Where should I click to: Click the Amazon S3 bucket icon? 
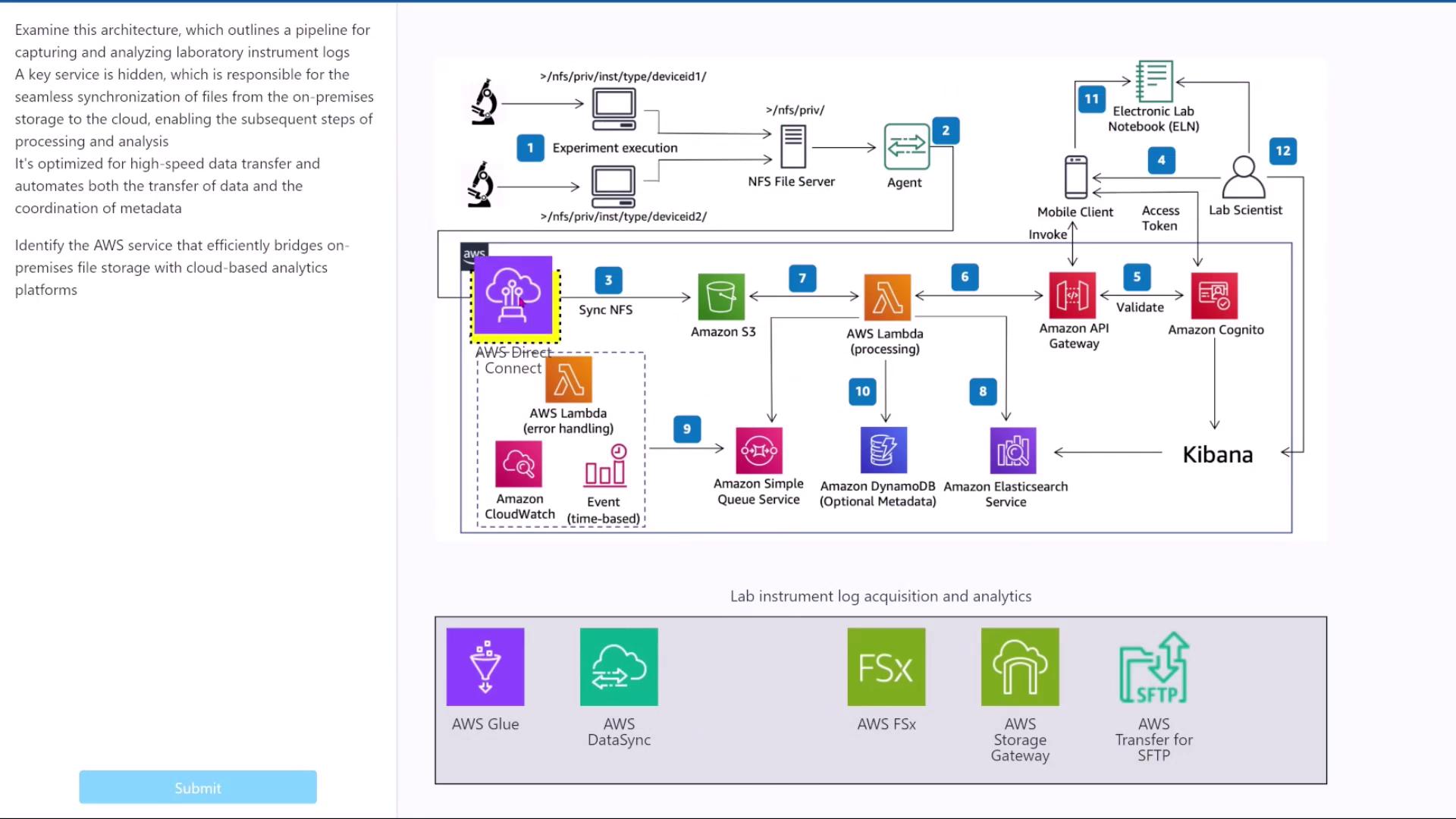click(x=721, y=297)
